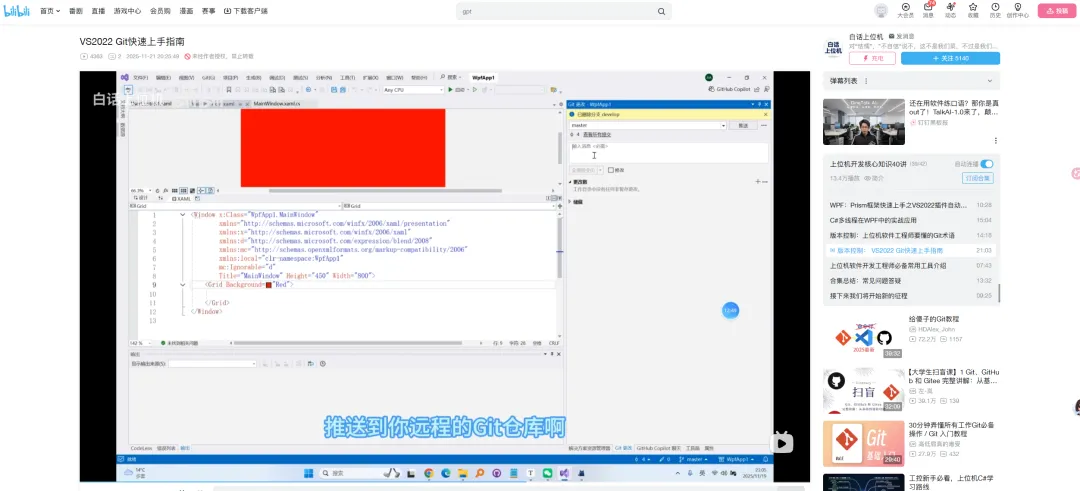Open the danmaku list options dots
Image resolution: width=1080 pixels, height=491 pixels.
click(866, 81)
